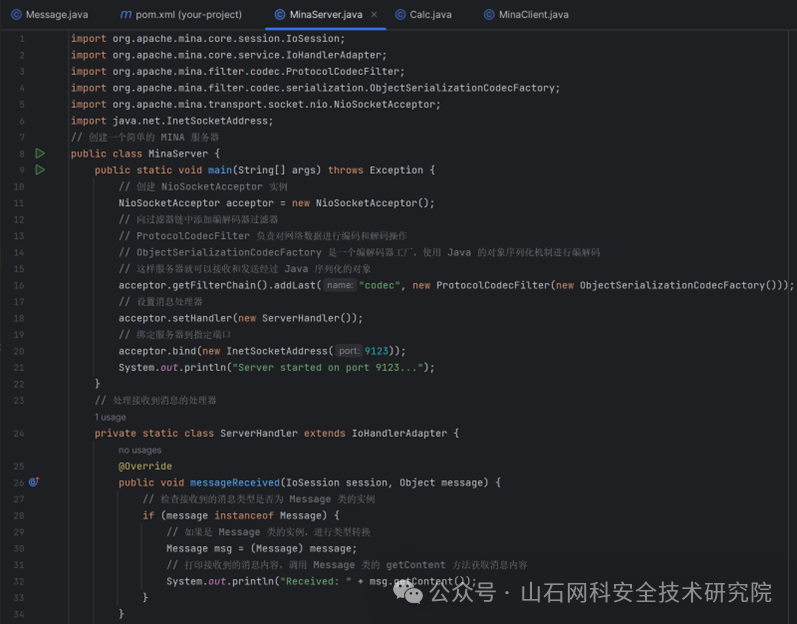
Task: Click the 'no usages' hint above @Override
Action: tap(140, 450)
